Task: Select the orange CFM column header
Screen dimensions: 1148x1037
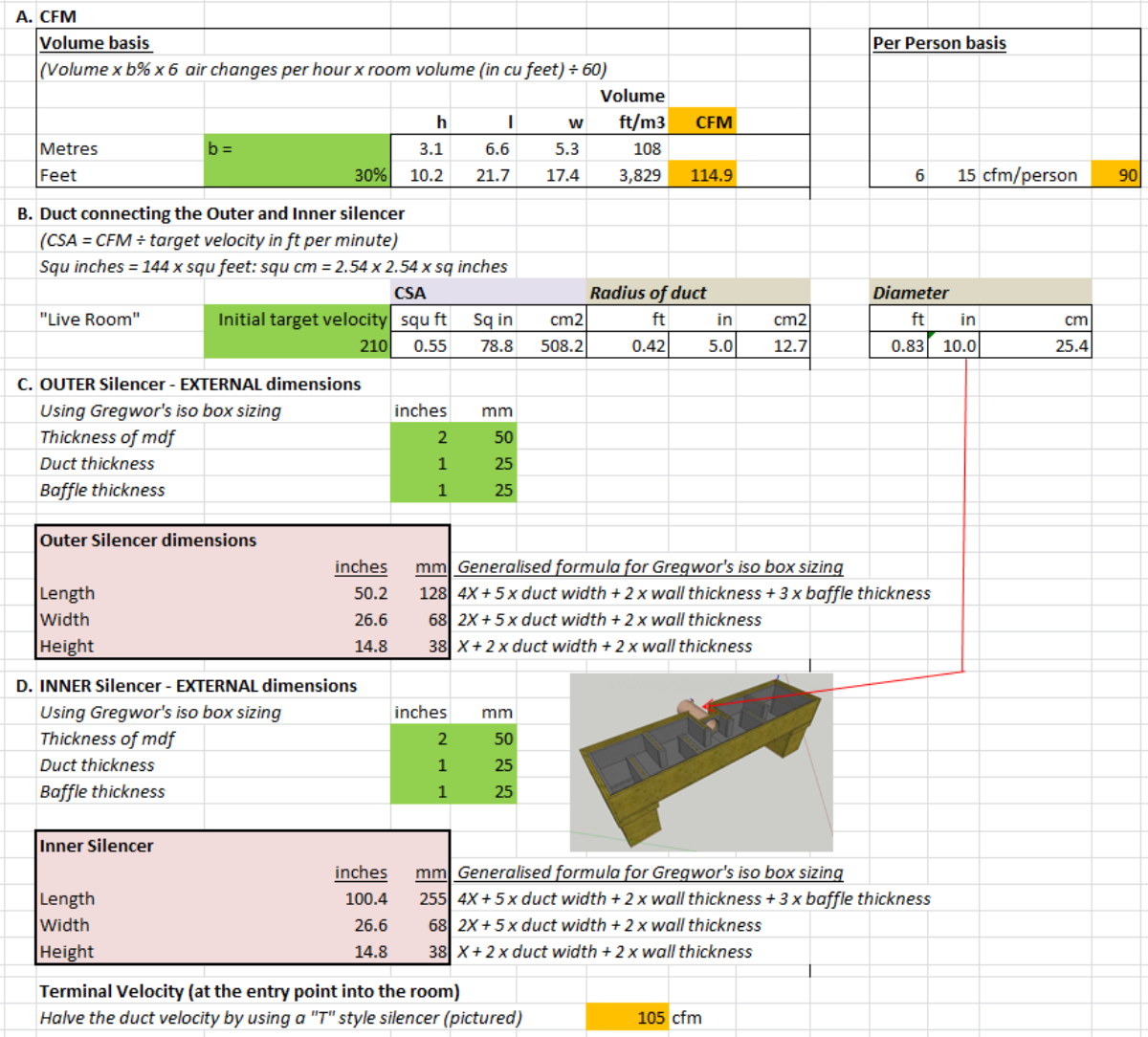Action: click(702, 122)
